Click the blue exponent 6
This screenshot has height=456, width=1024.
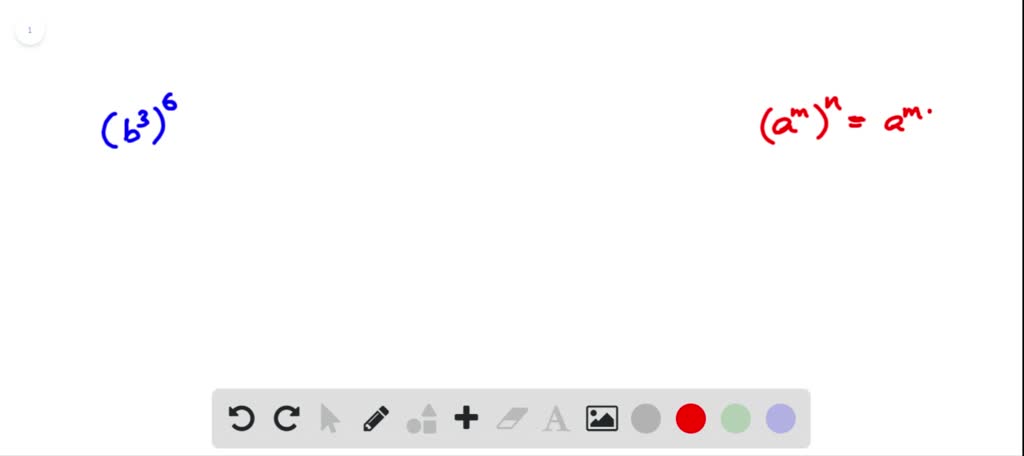pyautogui.click(x=170, y=104)
